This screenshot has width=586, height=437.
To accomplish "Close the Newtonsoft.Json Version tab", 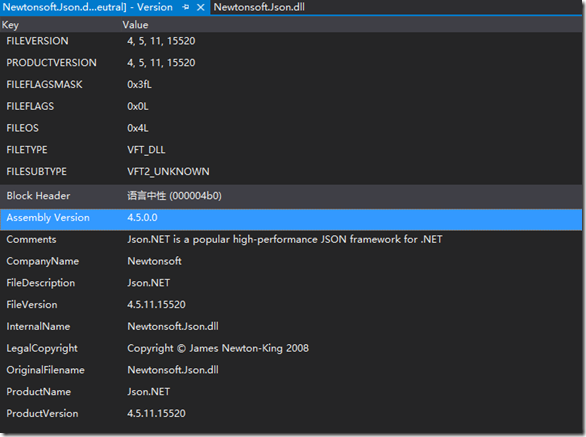I will pos(201,7).
